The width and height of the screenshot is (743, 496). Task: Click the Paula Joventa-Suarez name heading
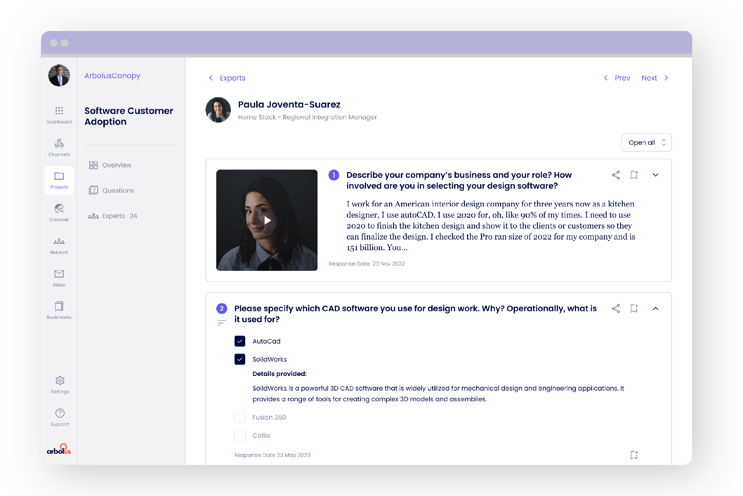click(x=289, y=105)
